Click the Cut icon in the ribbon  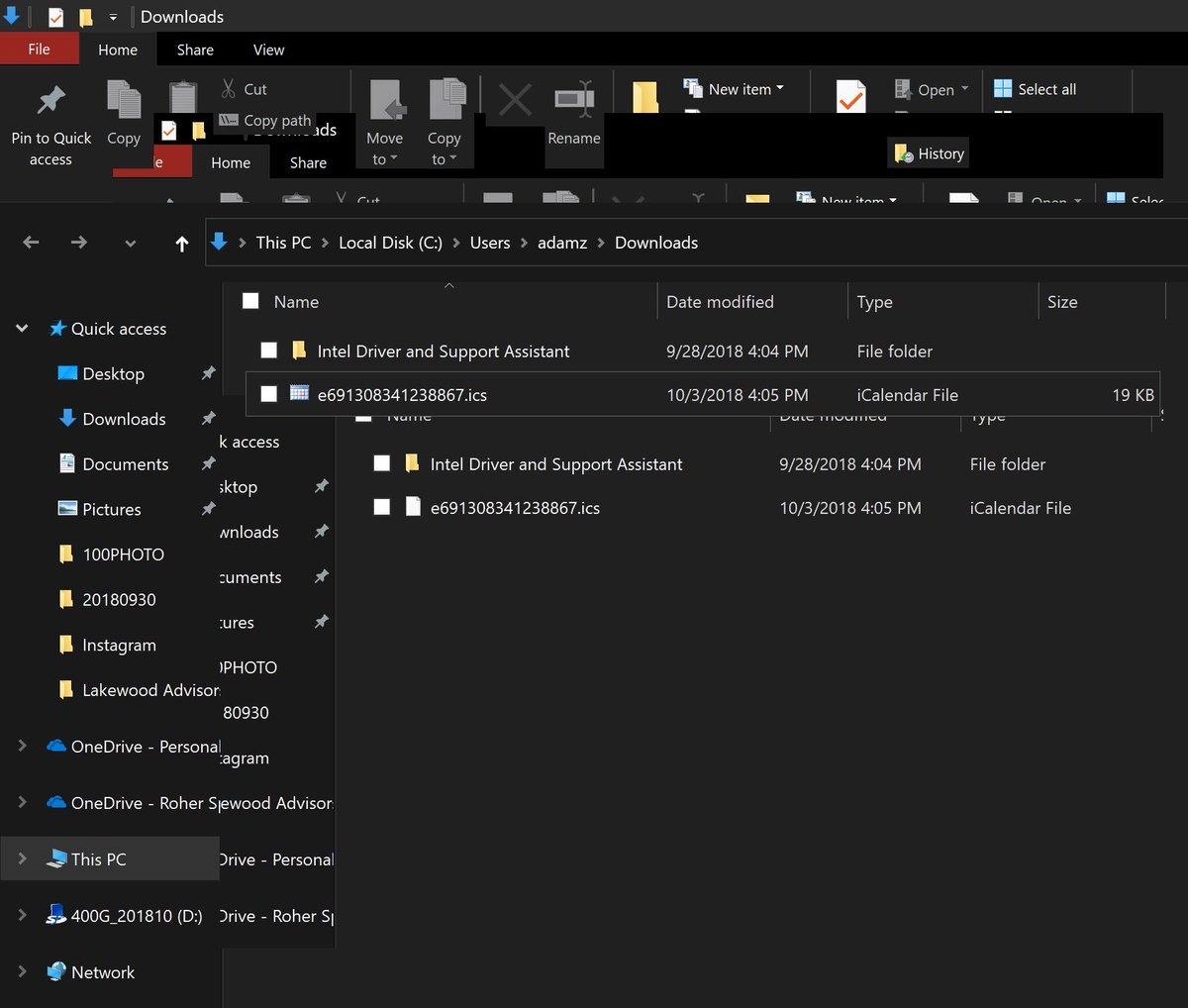point(229,89)
